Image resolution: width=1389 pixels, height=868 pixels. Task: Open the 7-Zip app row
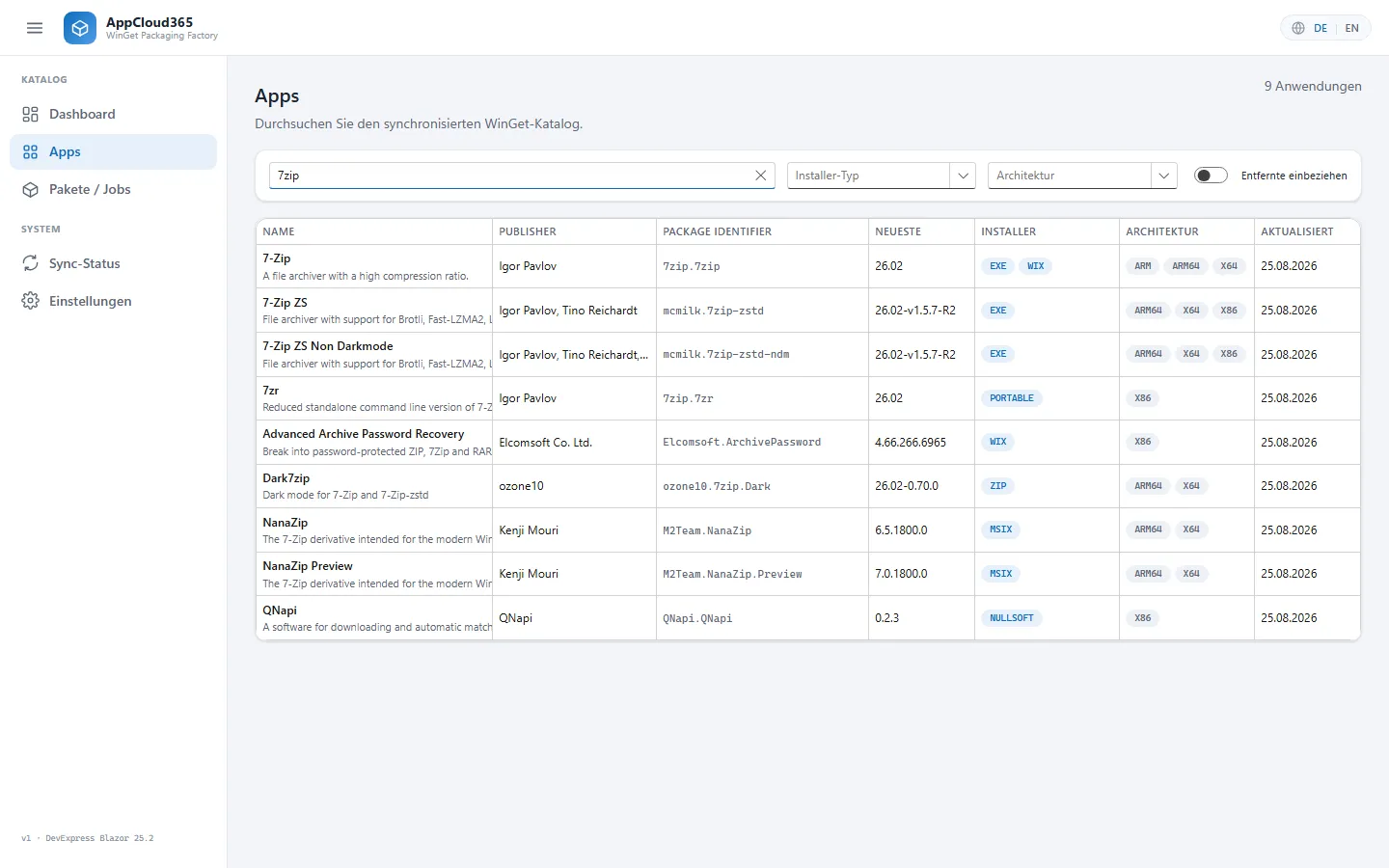click(x=808, y=266)
